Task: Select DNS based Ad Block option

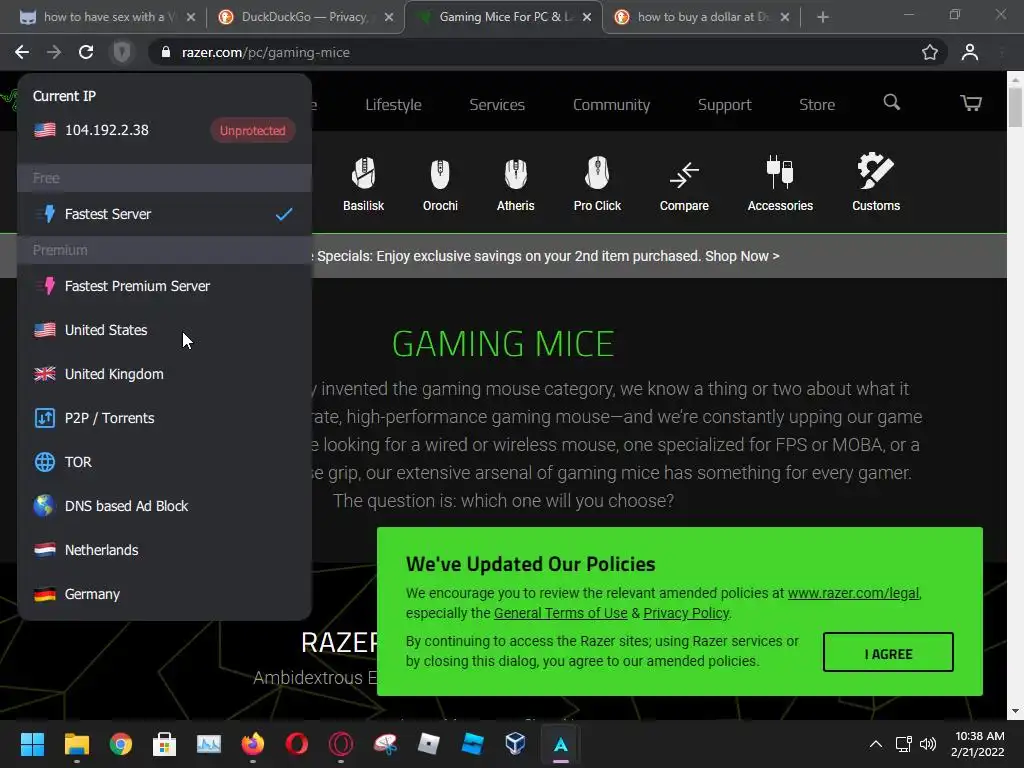Action: [164, 506]
